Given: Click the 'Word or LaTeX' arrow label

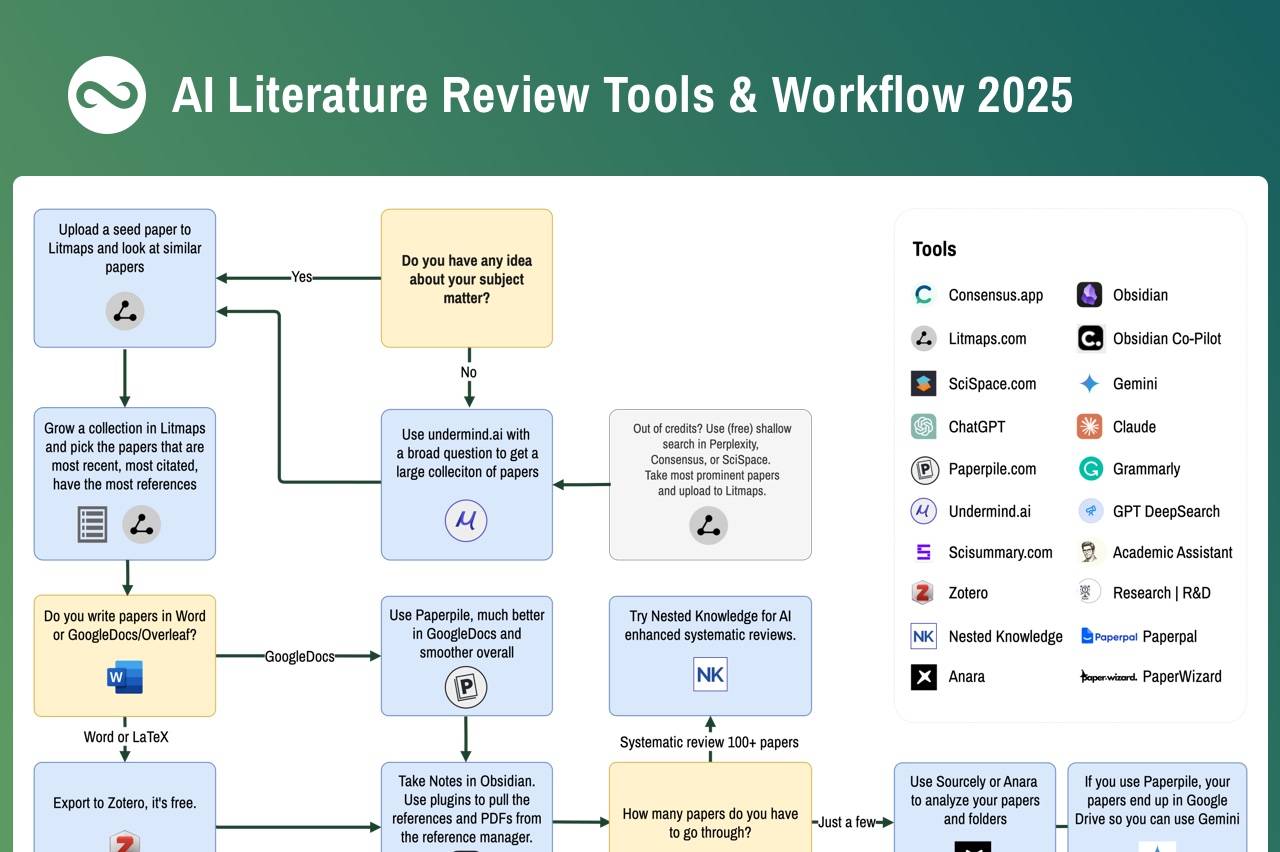Looking at the screenshot, I should (126, 737).
